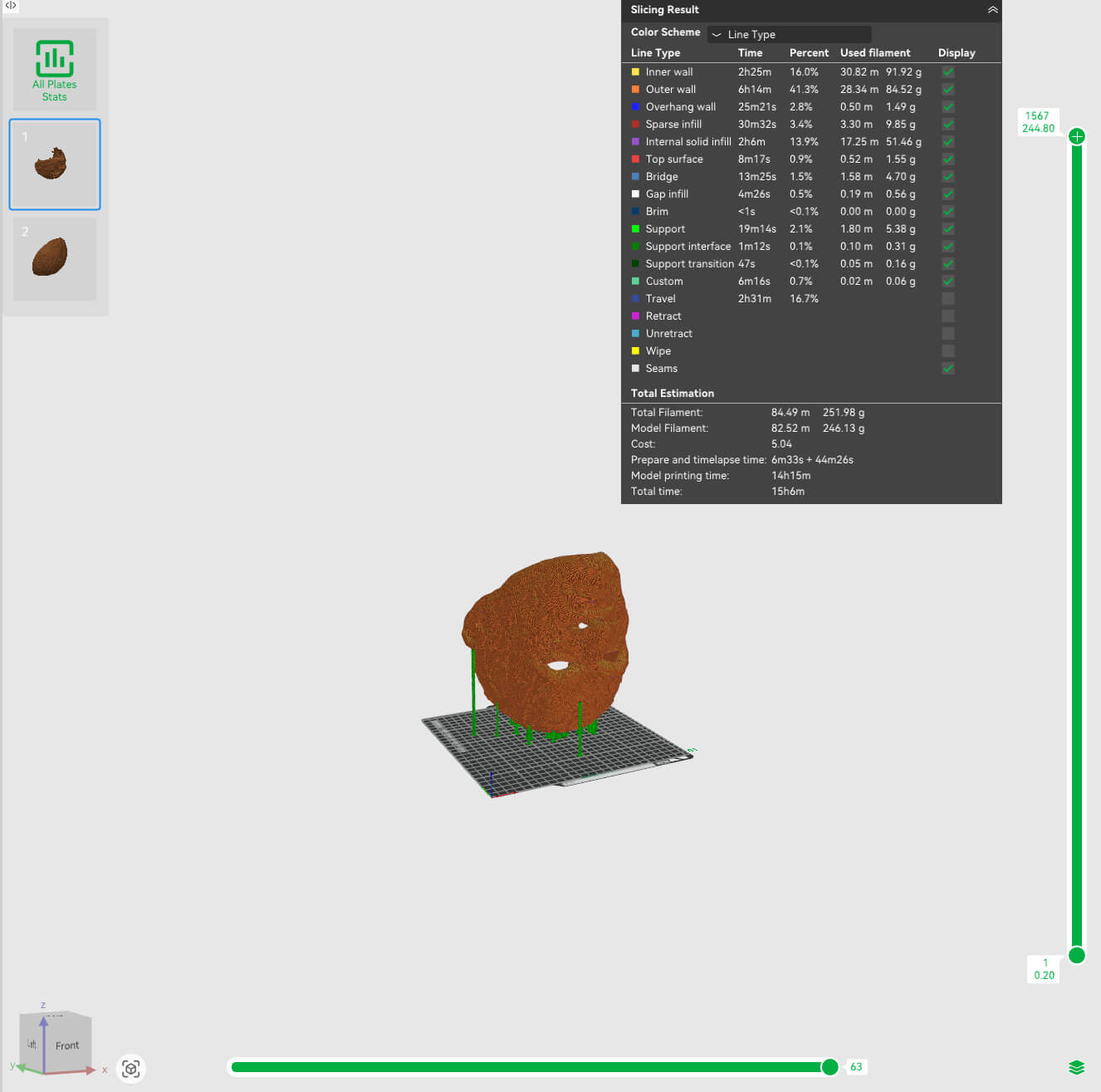1101x1092 pixels.
Task: Click the layers icon beside the horizontal slider
Action: (1076, 1067)
